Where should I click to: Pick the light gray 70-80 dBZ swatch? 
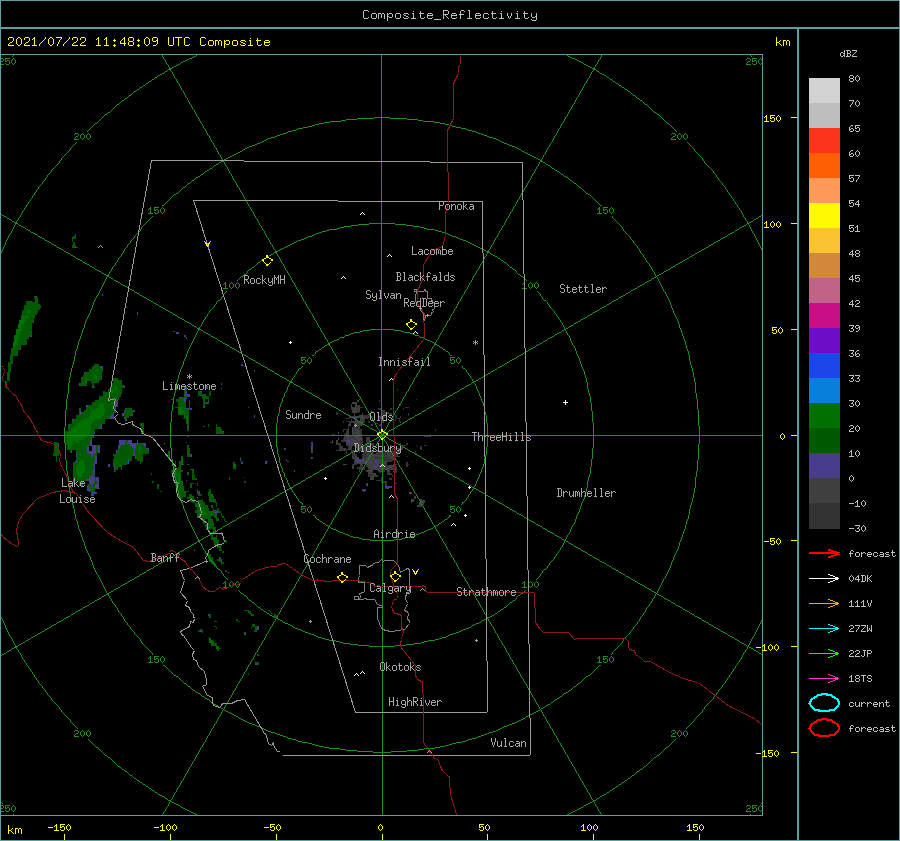[x=824, y=91]
